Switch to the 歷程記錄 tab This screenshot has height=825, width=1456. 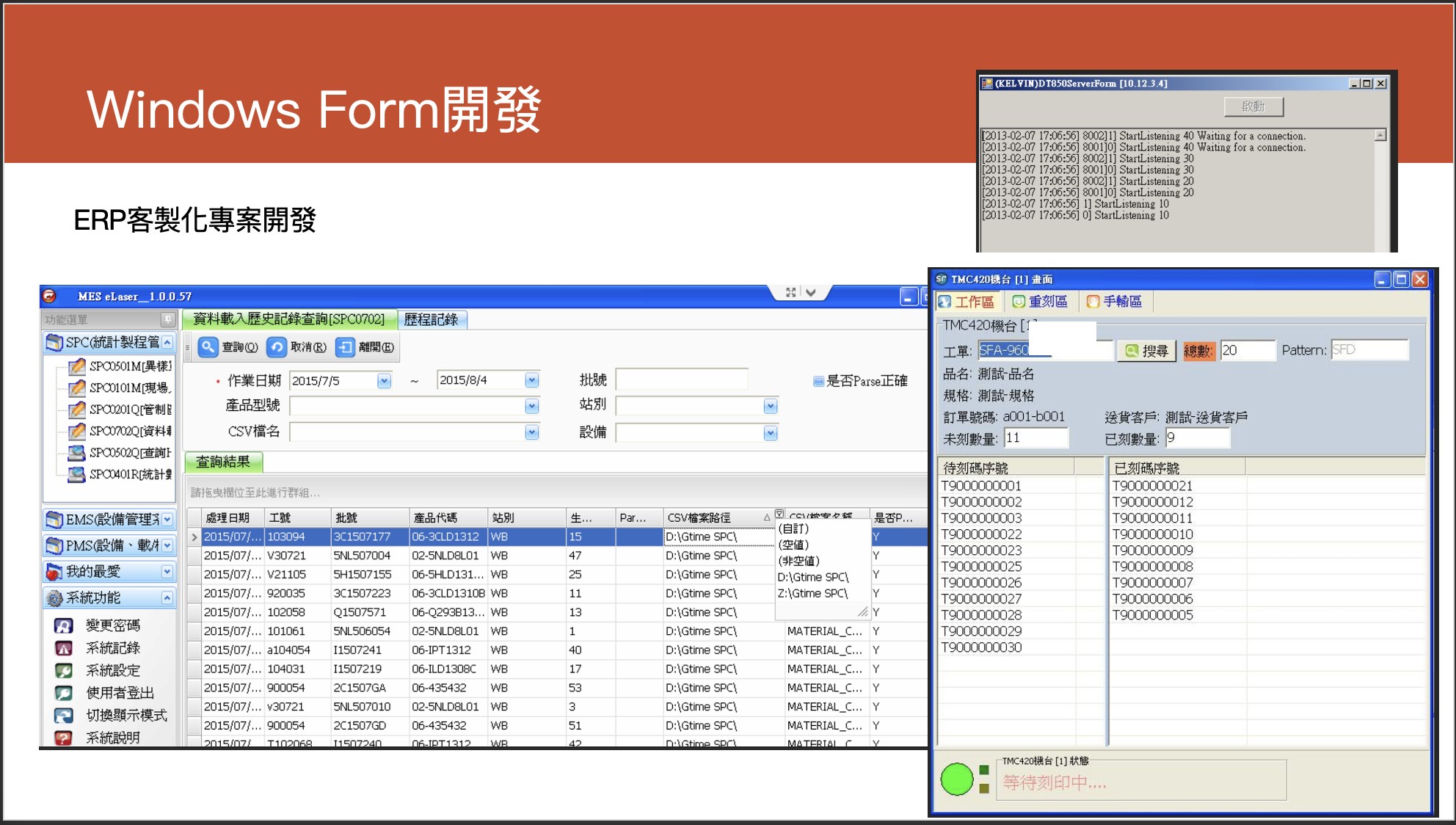(431, 319)
